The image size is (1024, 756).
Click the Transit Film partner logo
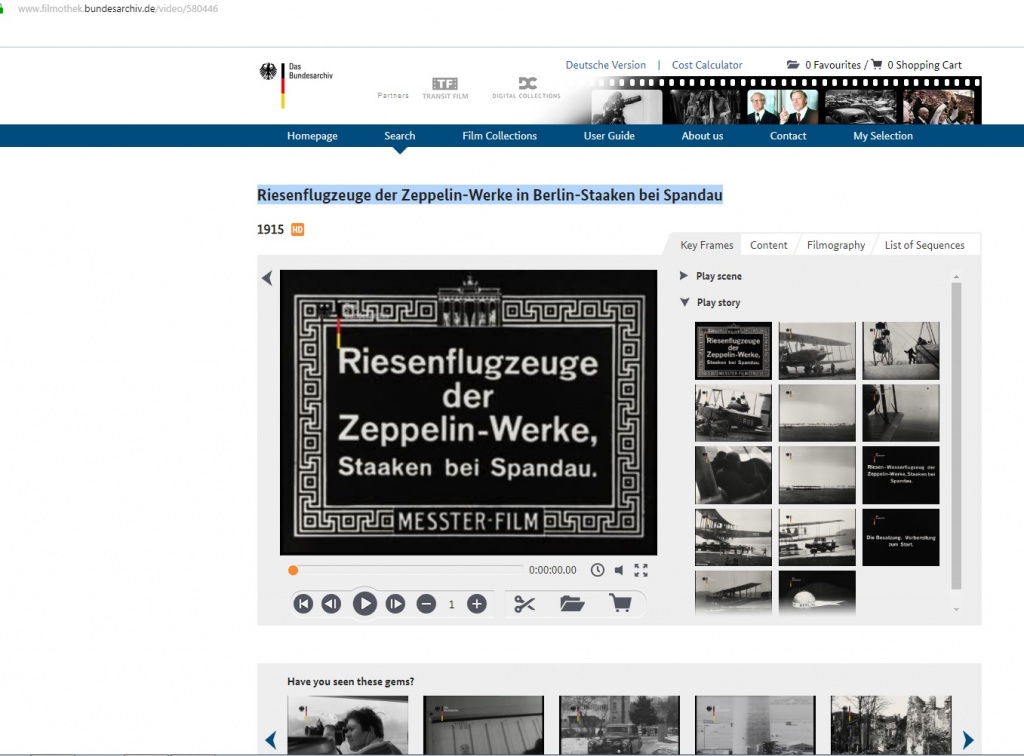pyautogui.click(x=445, y=88)
